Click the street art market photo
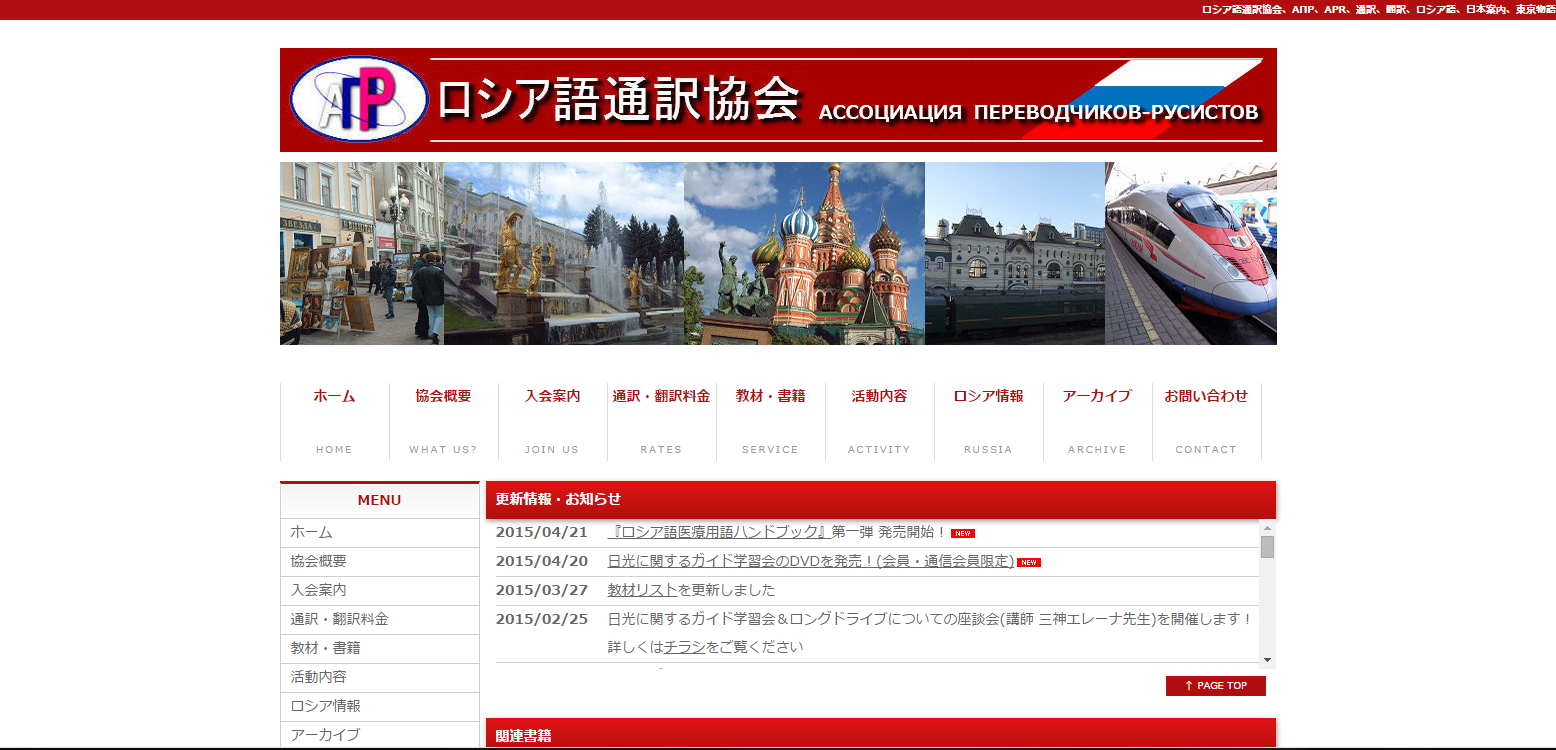Screen dimensions: 1556x750 [x=362, y=254]
